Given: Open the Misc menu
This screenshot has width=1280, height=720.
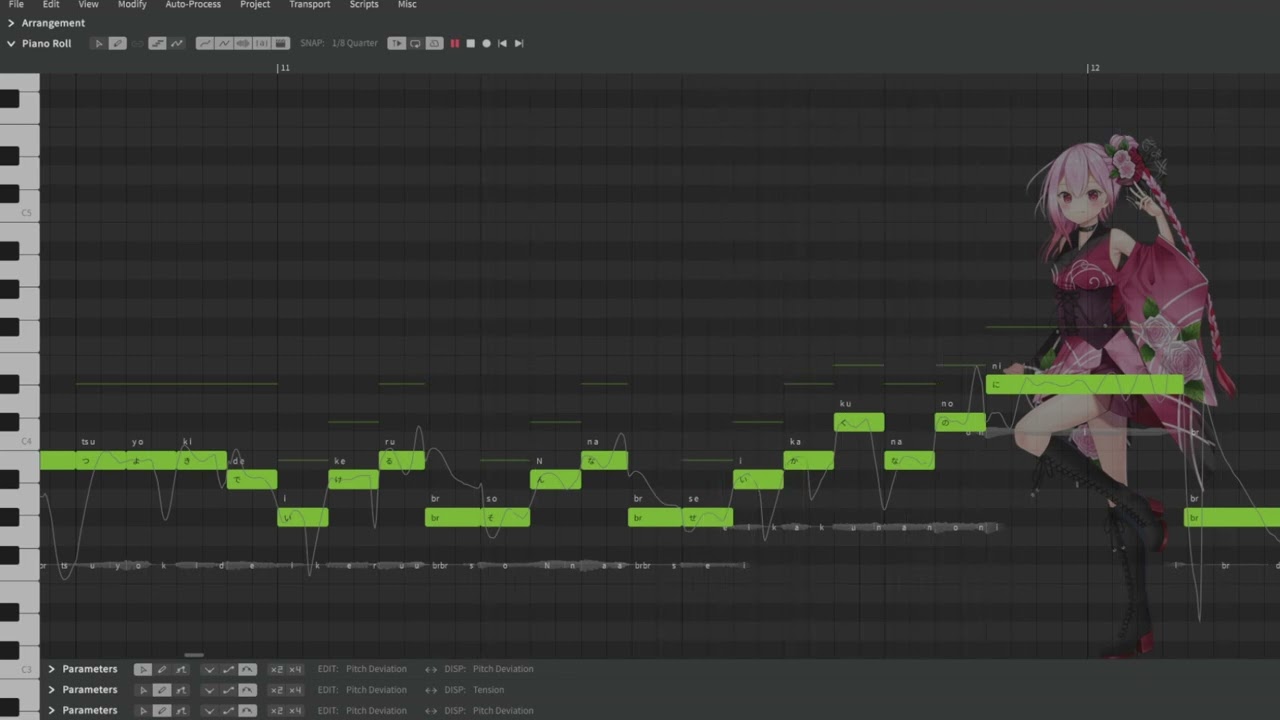Looking at the screenshot, I should pos(407,4).
